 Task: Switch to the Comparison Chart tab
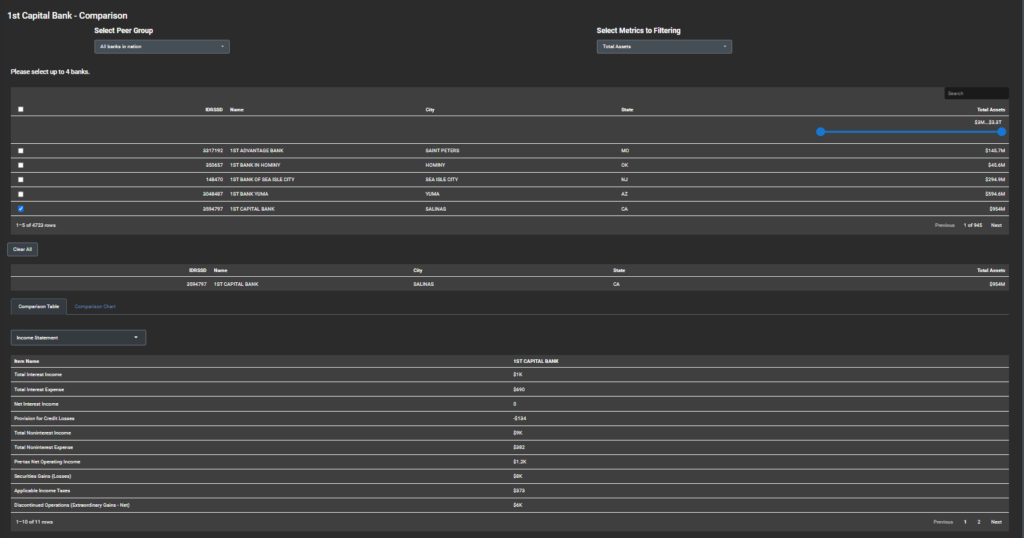click(x=95, y=306)
